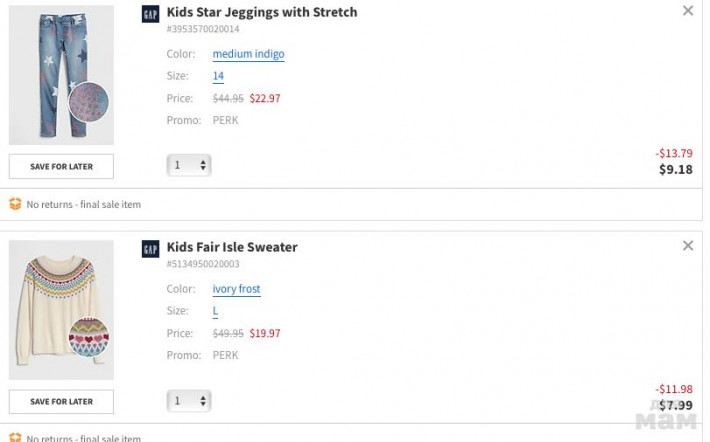
Task: Edit the sweater size L link
Action: (215, 311)
